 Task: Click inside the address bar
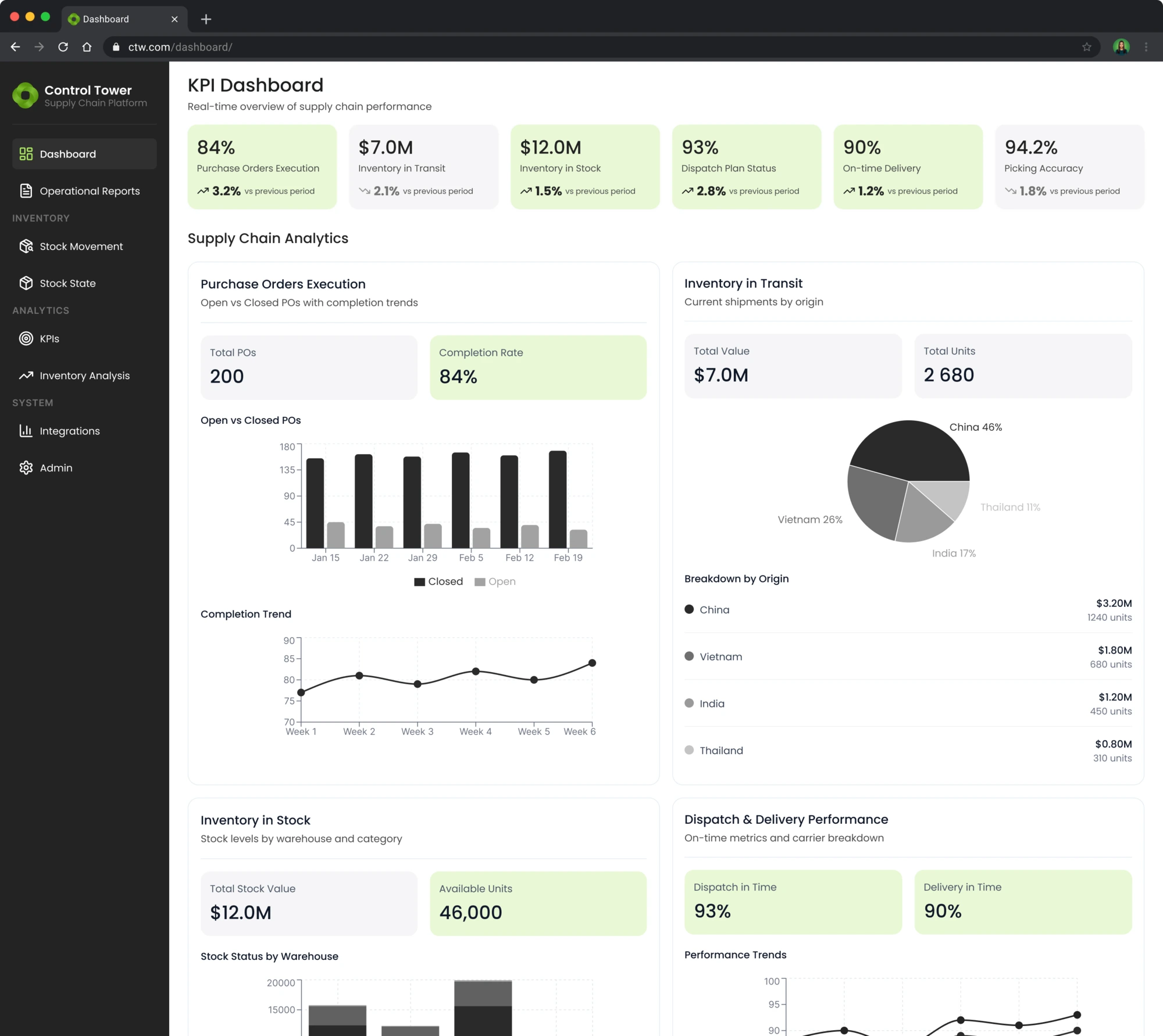[349, 47]
